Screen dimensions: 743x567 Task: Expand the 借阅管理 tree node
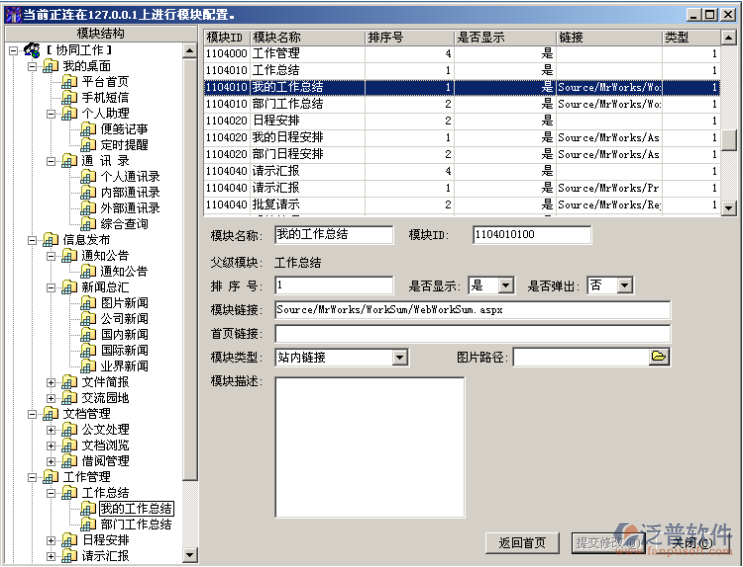51,461
